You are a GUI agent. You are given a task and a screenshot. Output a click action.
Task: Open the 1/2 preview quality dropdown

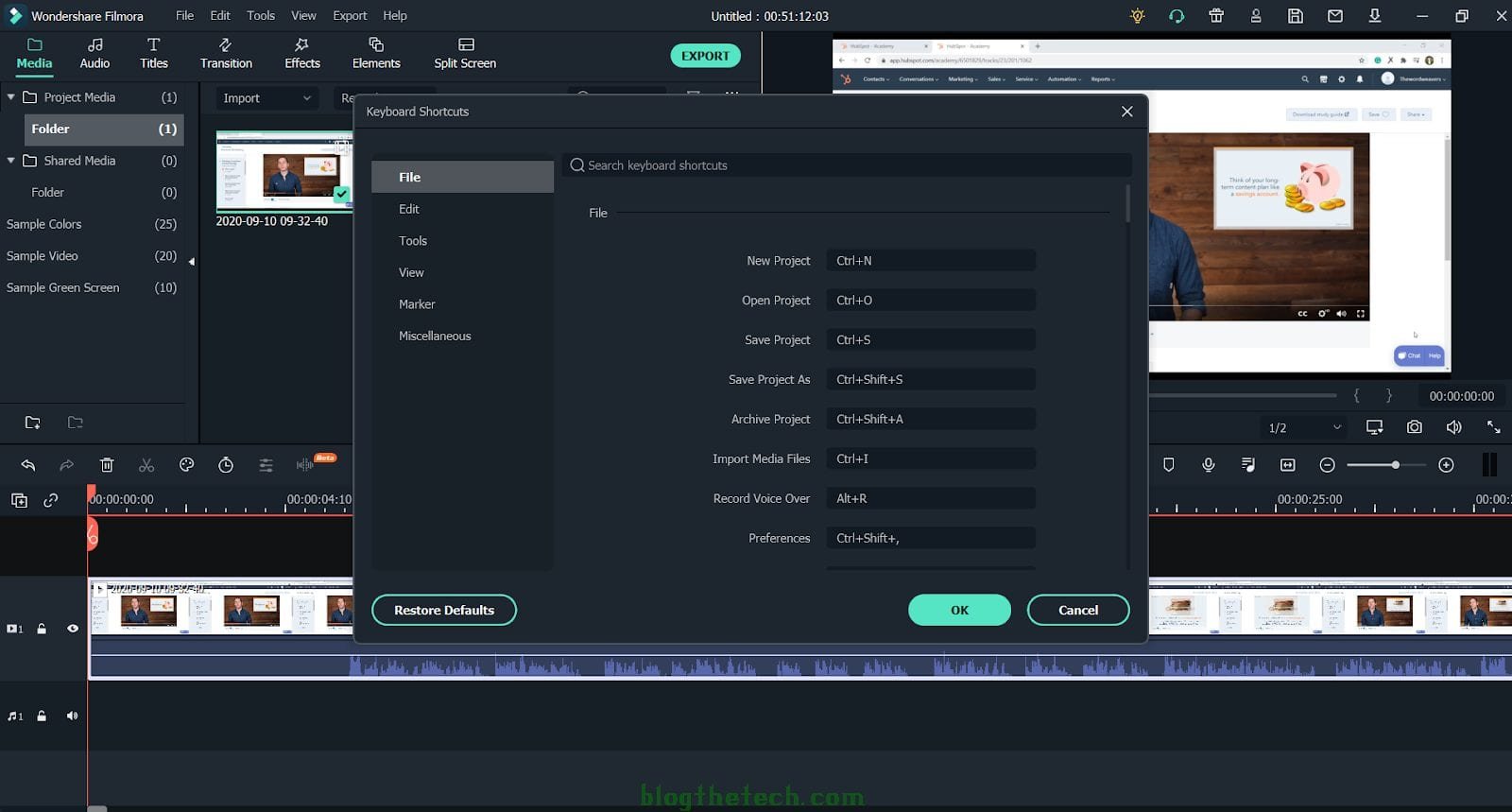pyautogui.click(x=1303, y=427)
